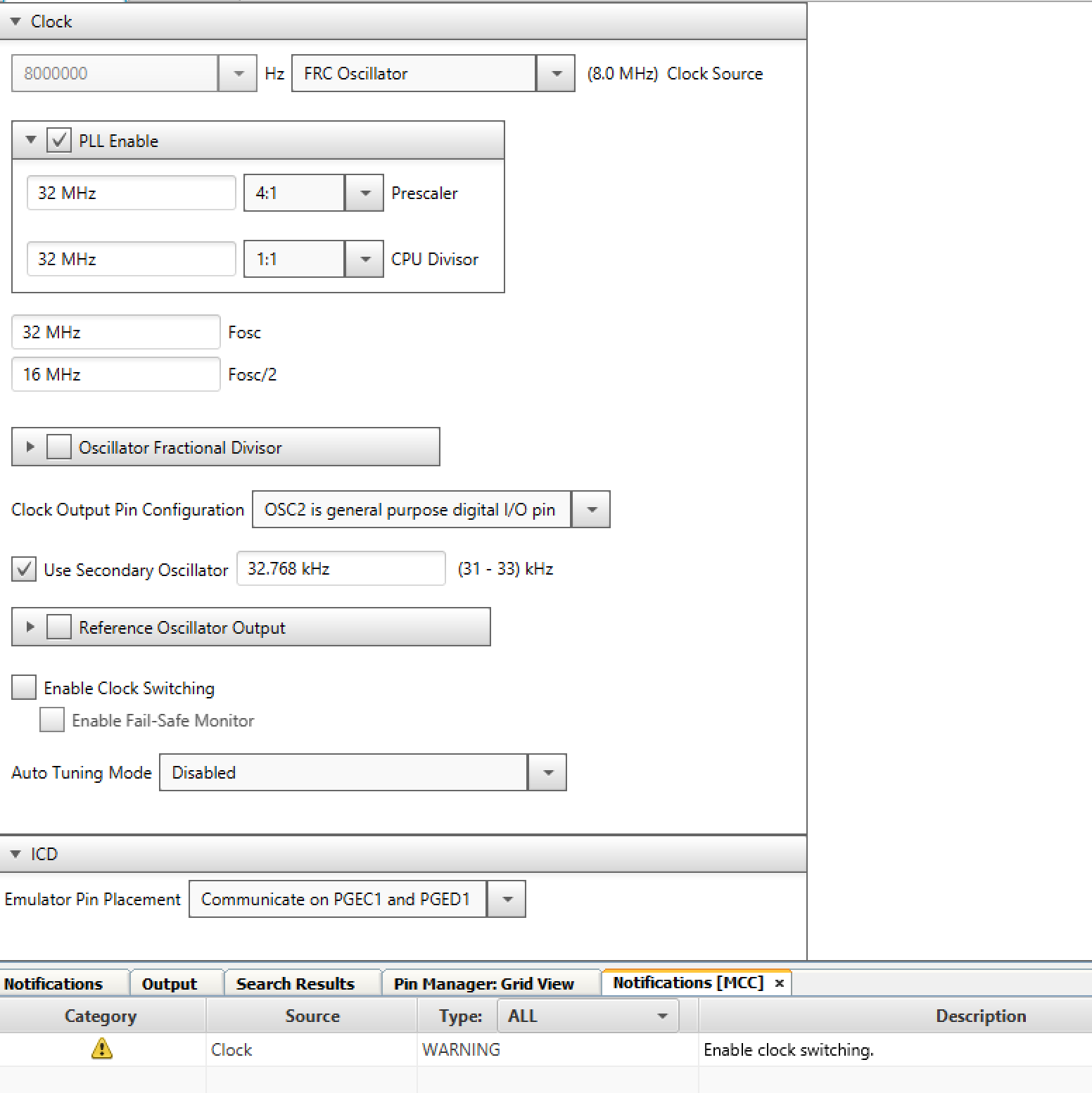The height and width of the screenshot is (1093, 1092).
Task: Uncheck Use Secondary Oscillator
Action: (24, 569)
